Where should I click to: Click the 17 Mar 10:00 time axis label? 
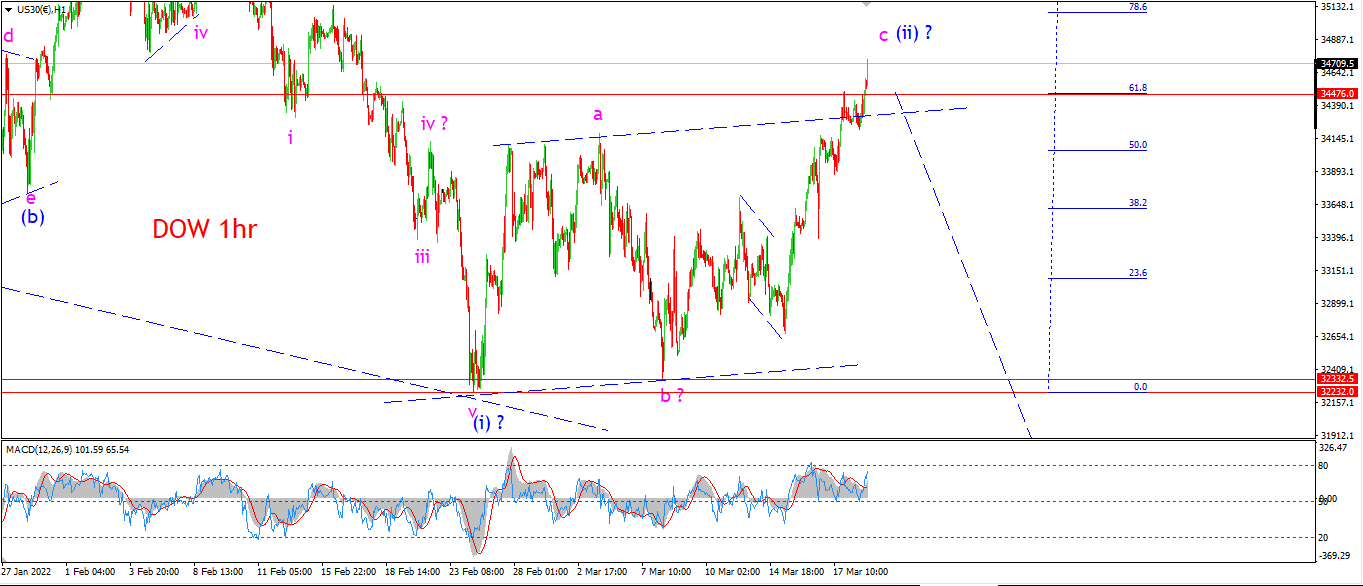[x=861, y=572]
